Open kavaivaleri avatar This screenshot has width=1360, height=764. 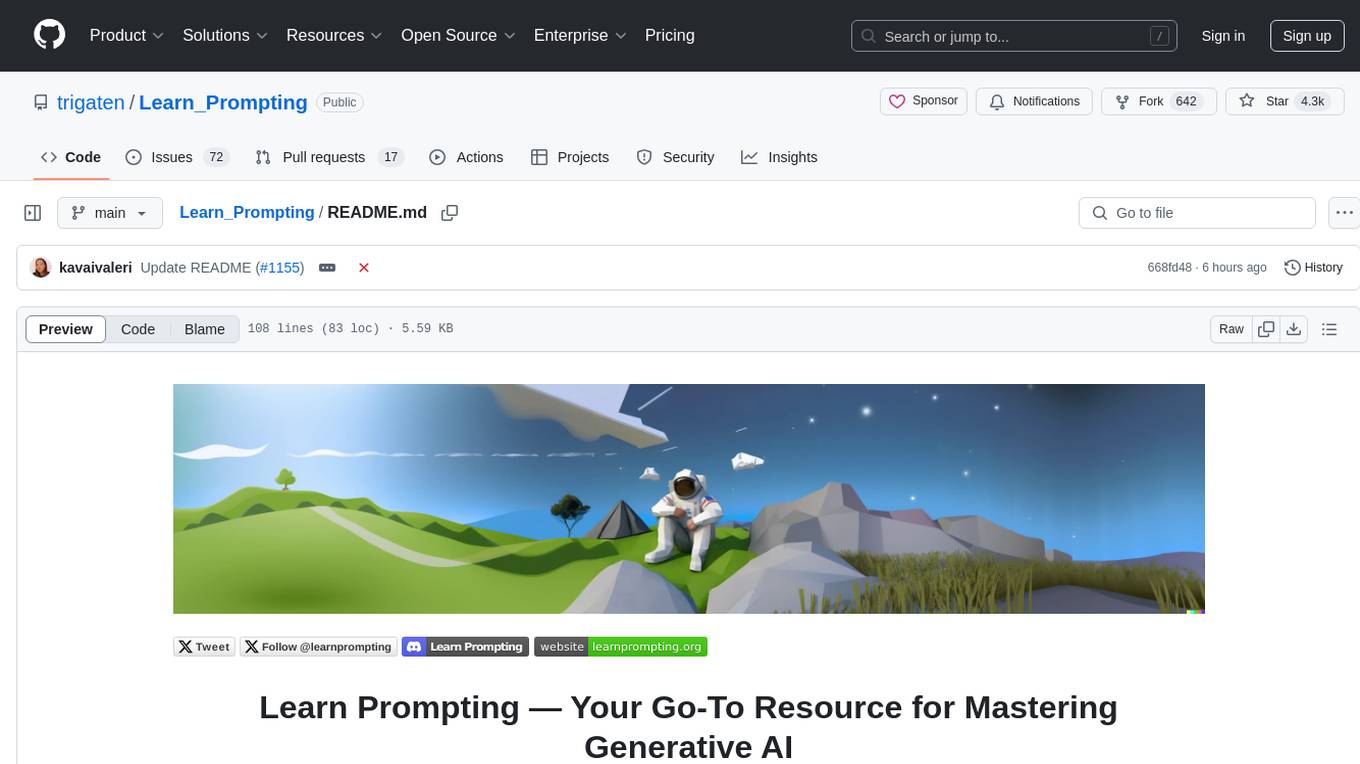pyautogui.click(x=41, y=267)
